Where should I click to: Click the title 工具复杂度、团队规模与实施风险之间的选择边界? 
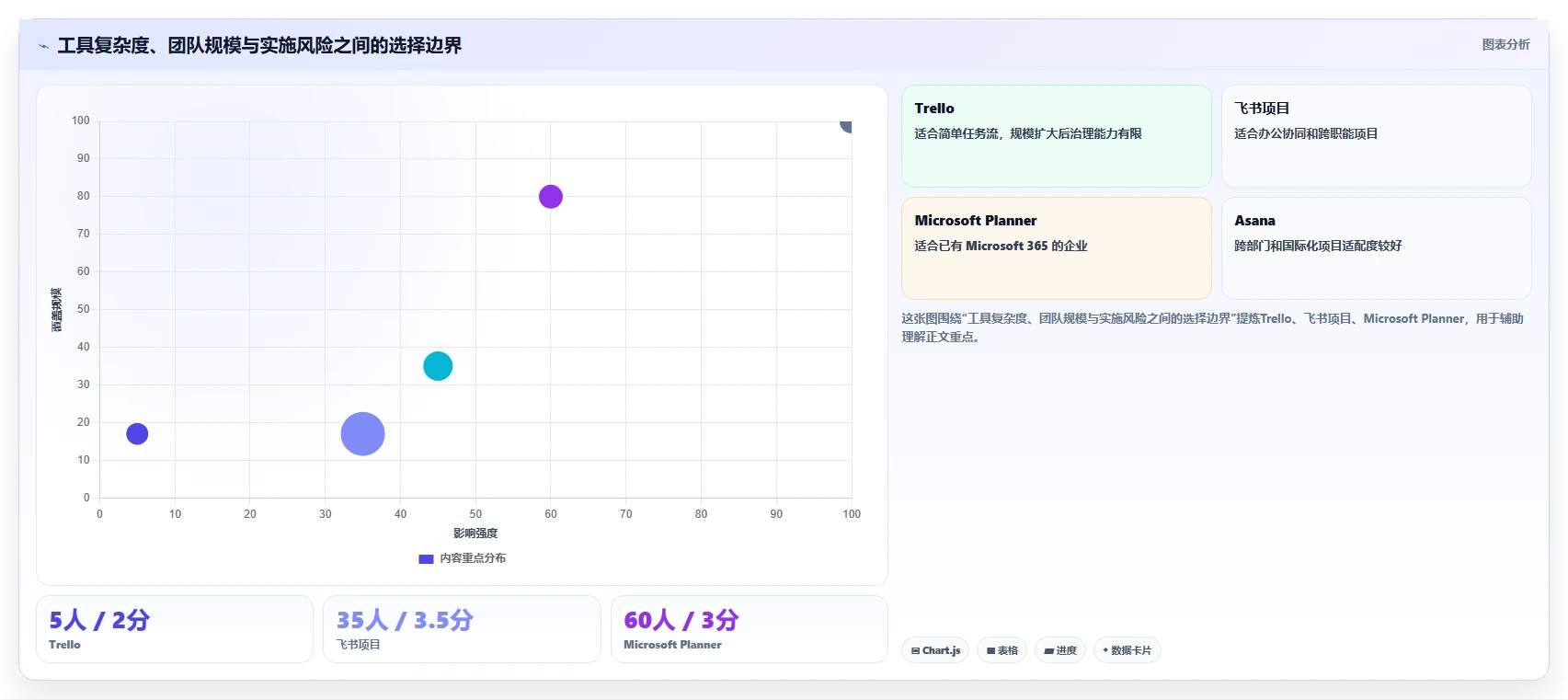[259, 45]
